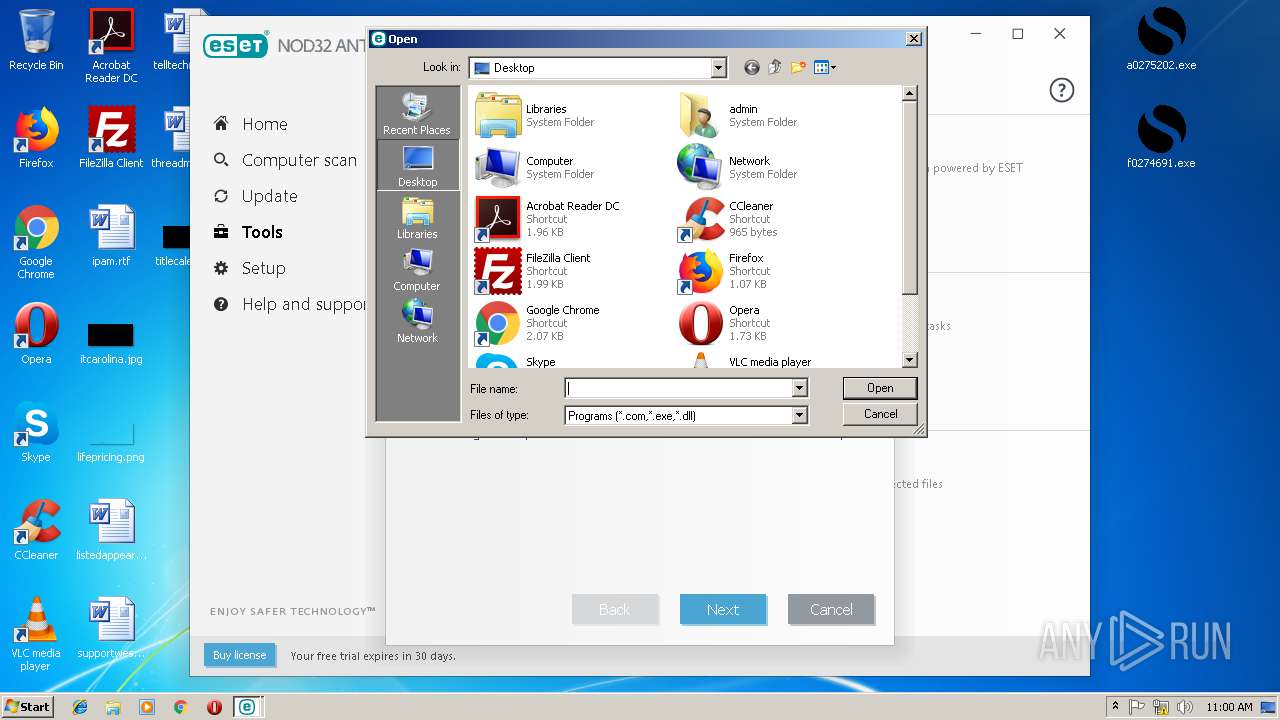Open the Recycle Bin desktop icon

[36, 40]
